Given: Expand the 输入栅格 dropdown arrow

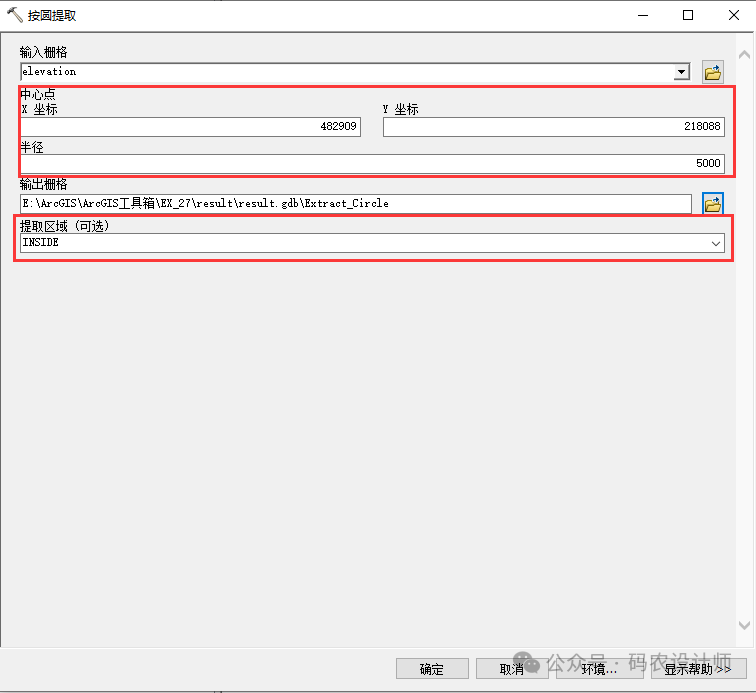Looking at the screenshot, I should (681, 72).
